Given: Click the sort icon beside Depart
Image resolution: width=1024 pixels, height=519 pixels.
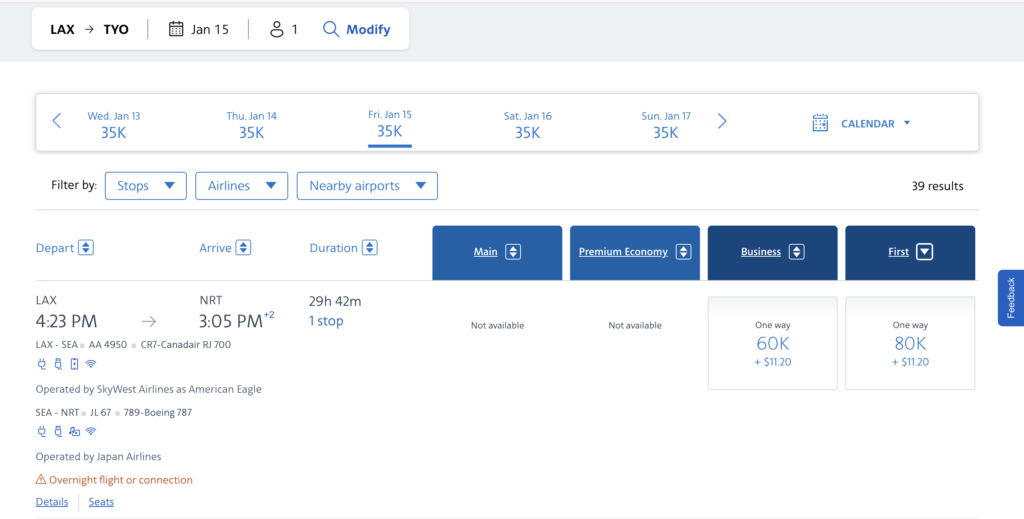Looking at the screenshot, I should [x=86, y=247].
